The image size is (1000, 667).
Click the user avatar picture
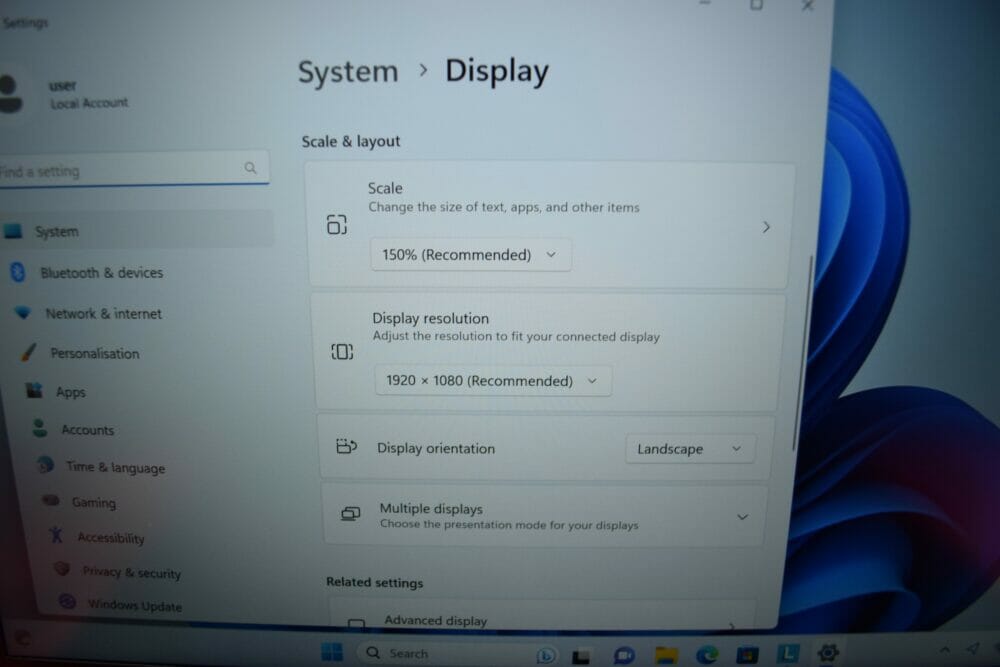coord(10,94)
